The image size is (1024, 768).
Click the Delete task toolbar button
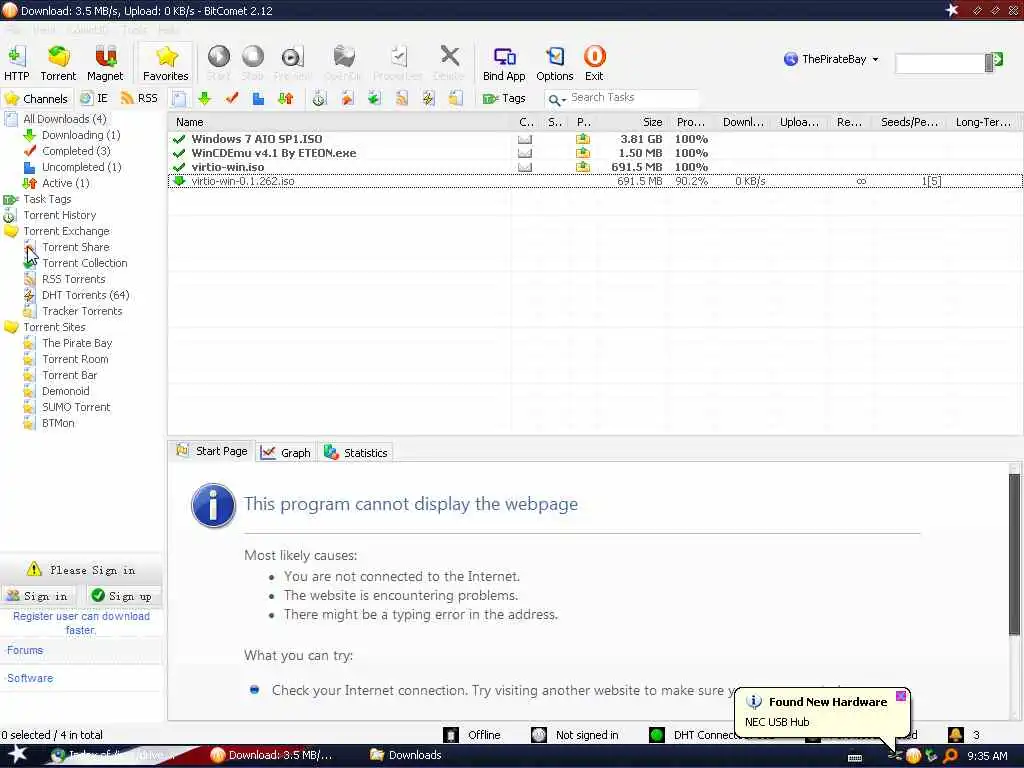(449, 63)
